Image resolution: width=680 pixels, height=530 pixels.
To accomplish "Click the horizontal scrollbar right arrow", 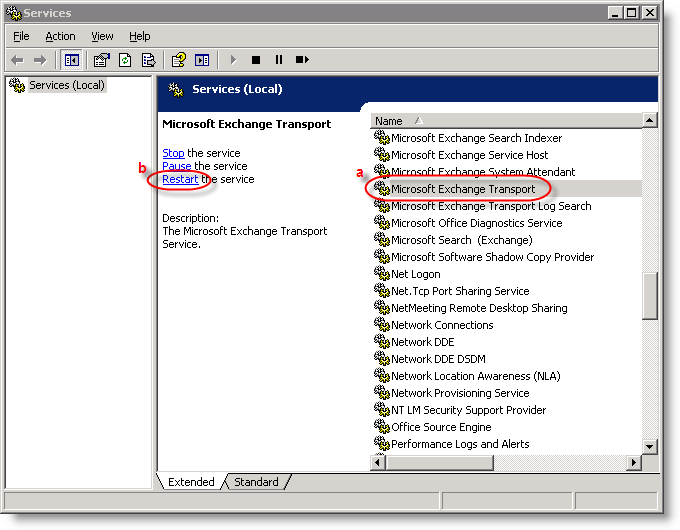I will 634,462.
